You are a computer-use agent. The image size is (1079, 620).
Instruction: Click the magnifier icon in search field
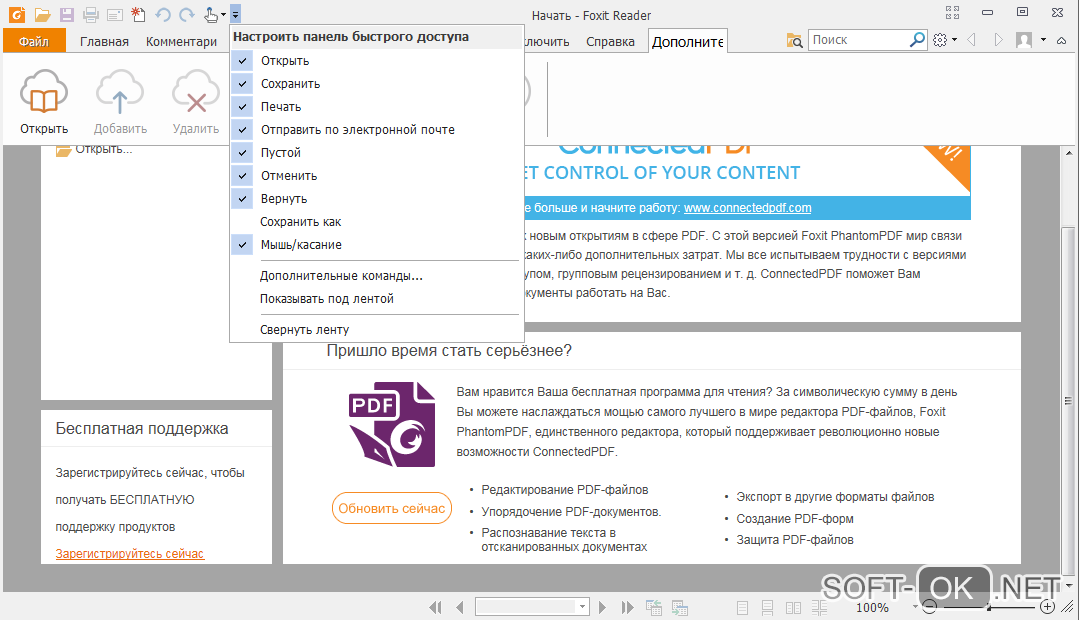point(917,40)
